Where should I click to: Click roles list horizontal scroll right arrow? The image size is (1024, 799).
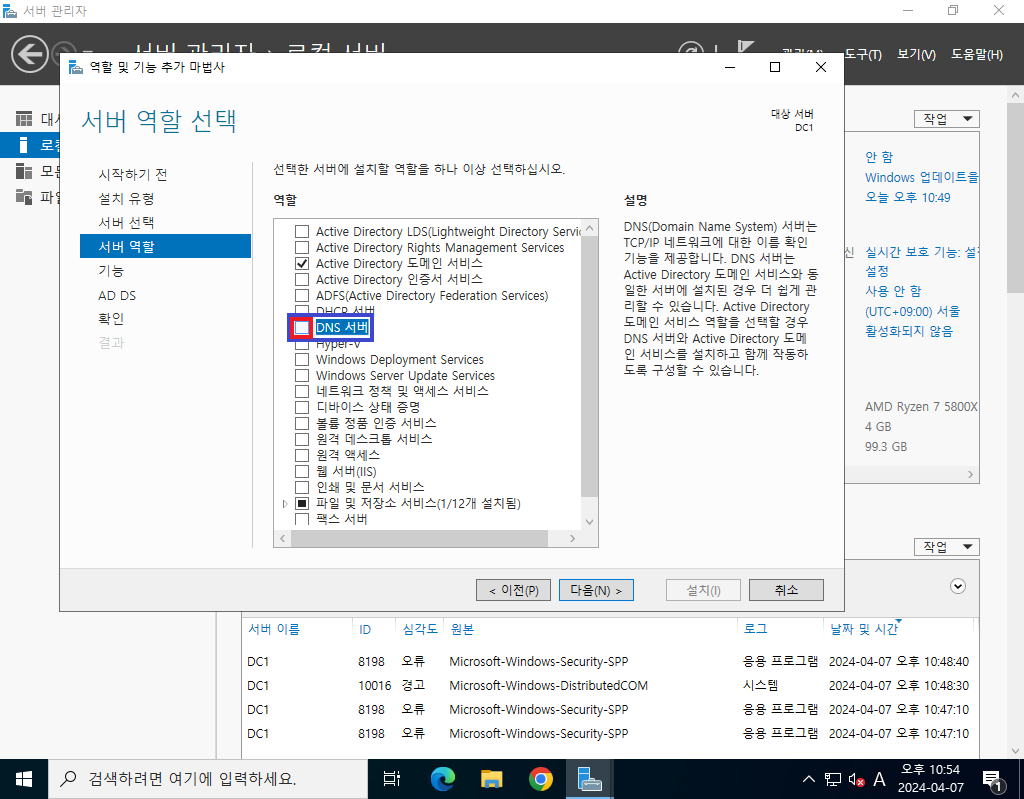click(572, 538)
